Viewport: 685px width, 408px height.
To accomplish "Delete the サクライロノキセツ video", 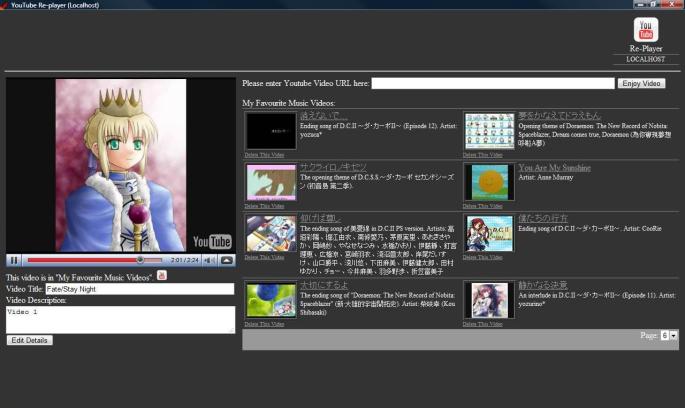I will coord(264,206).
